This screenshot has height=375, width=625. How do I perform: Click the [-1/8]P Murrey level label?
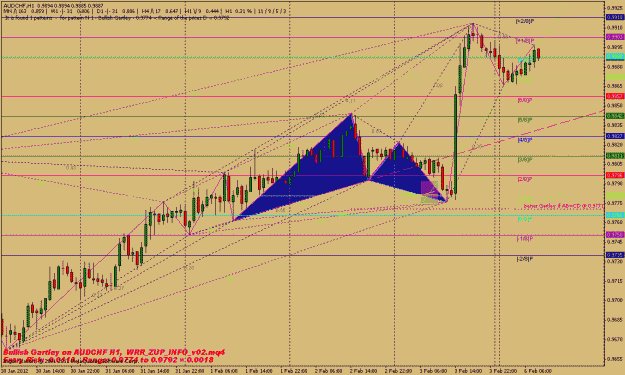(x=525, y=239)
